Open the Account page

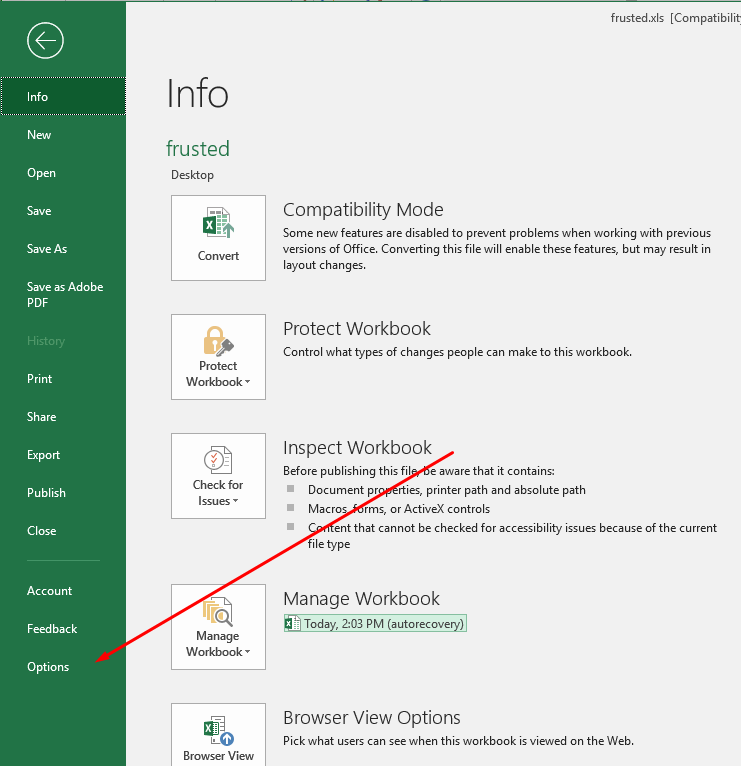[63, 591]
